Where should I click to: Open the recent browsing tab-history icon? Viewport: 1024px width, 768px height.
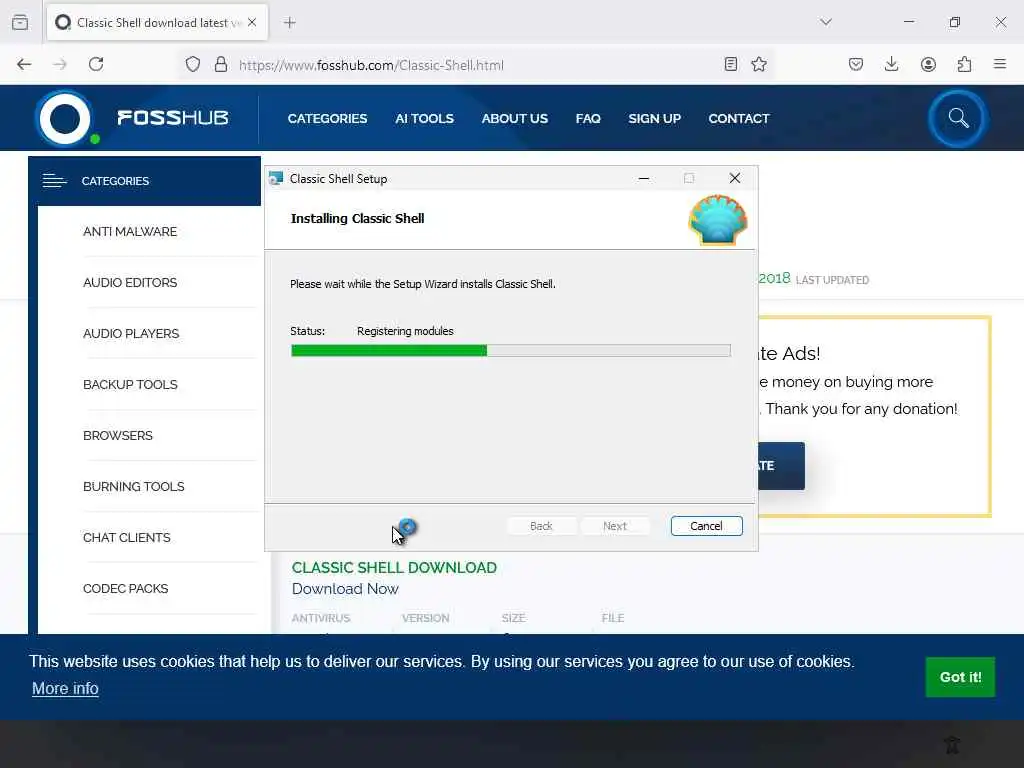click(x=20, y=22)
